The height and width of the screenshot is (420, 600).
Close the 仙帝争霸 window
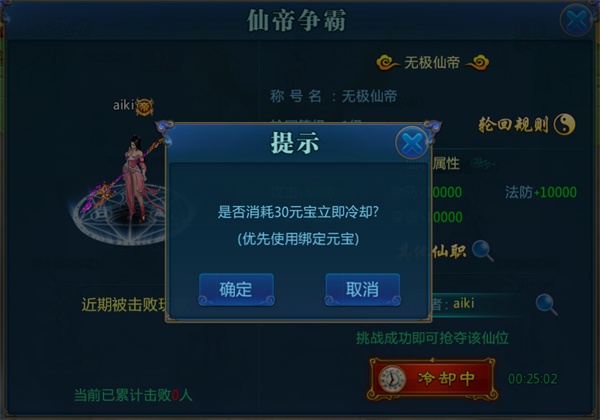(x=576, y=20)
